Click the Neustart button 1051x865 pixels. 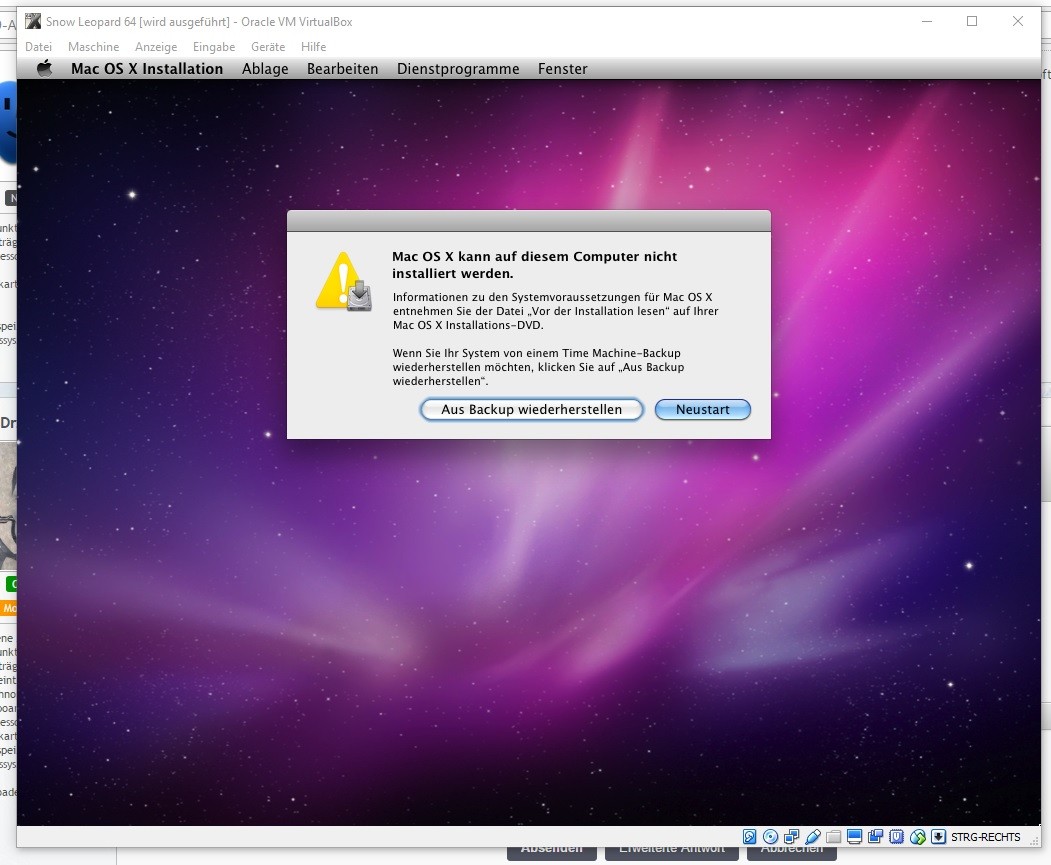702,409
